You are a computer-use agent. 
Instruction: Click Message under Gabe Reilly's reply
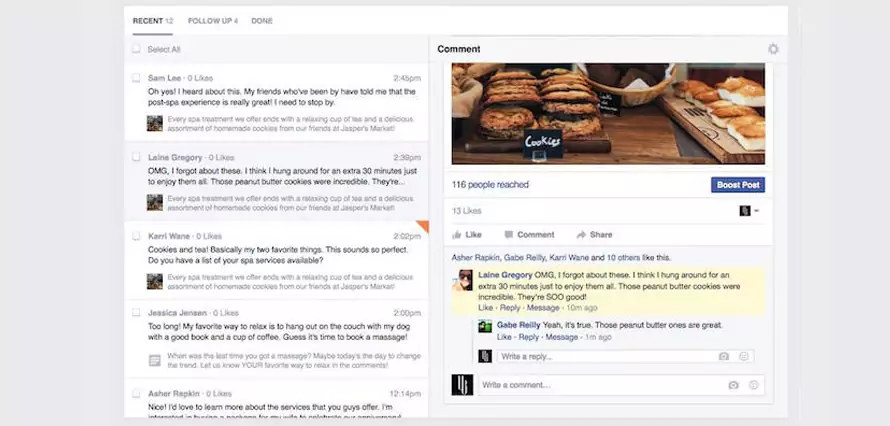point(562,337)
